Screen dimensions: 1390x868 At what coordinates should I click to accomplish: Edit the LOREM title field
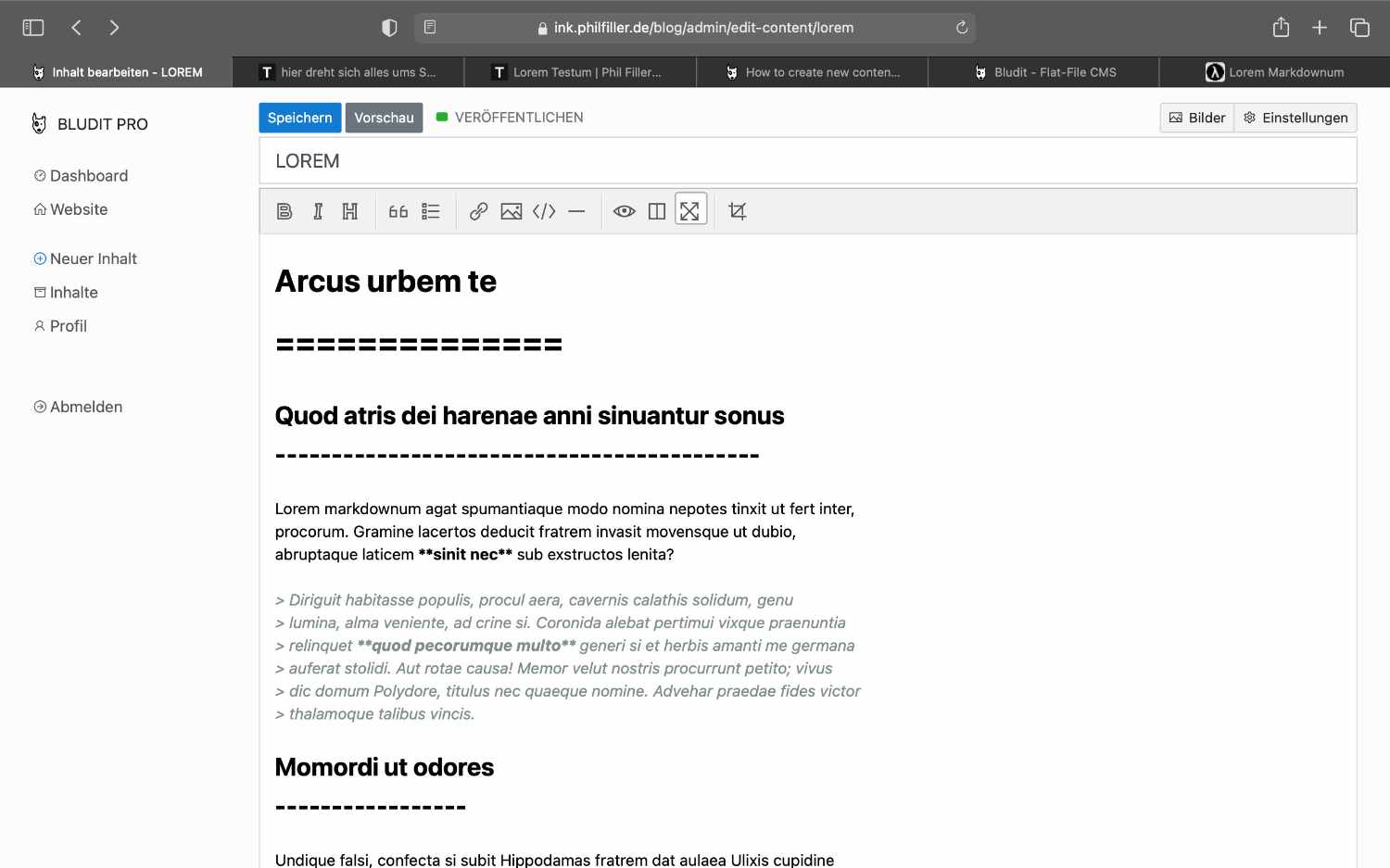807,161
